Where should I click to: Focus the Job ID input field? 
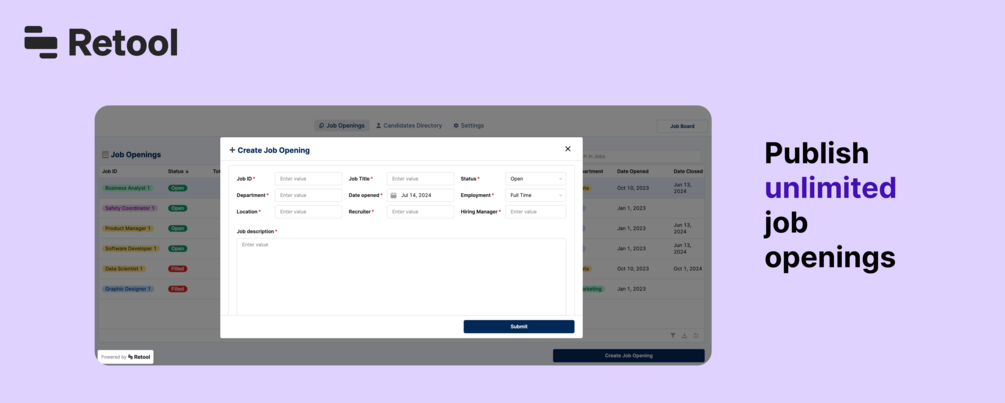coord(308,179)
